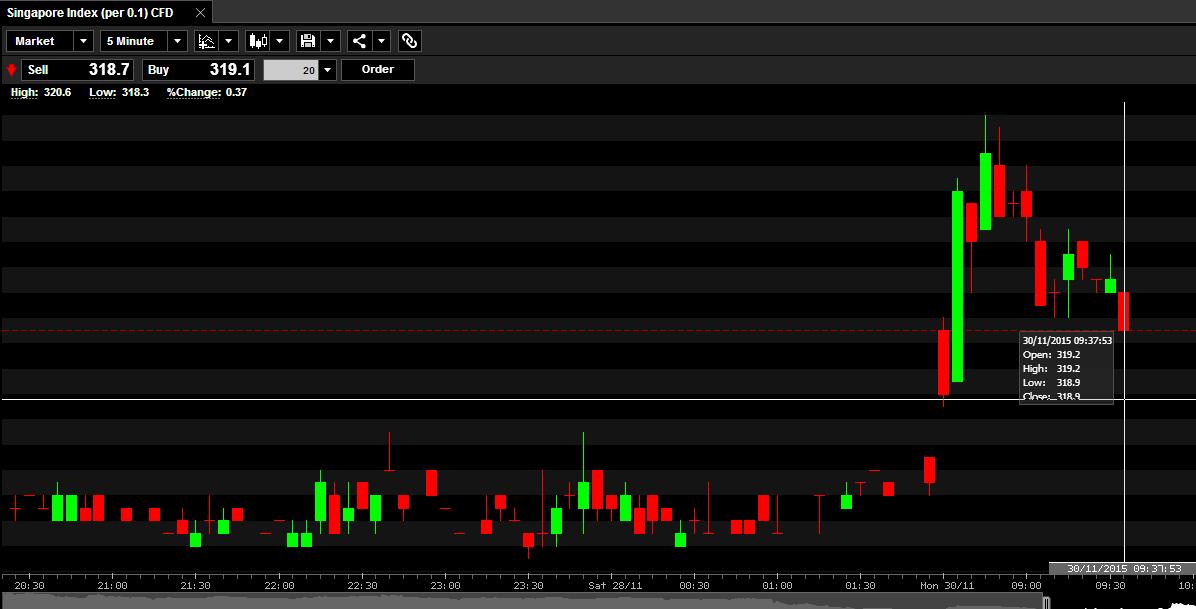Open dropdown arrow next to candlestick icon
The width and height of the screenshot is (1196, 609).
280,41
